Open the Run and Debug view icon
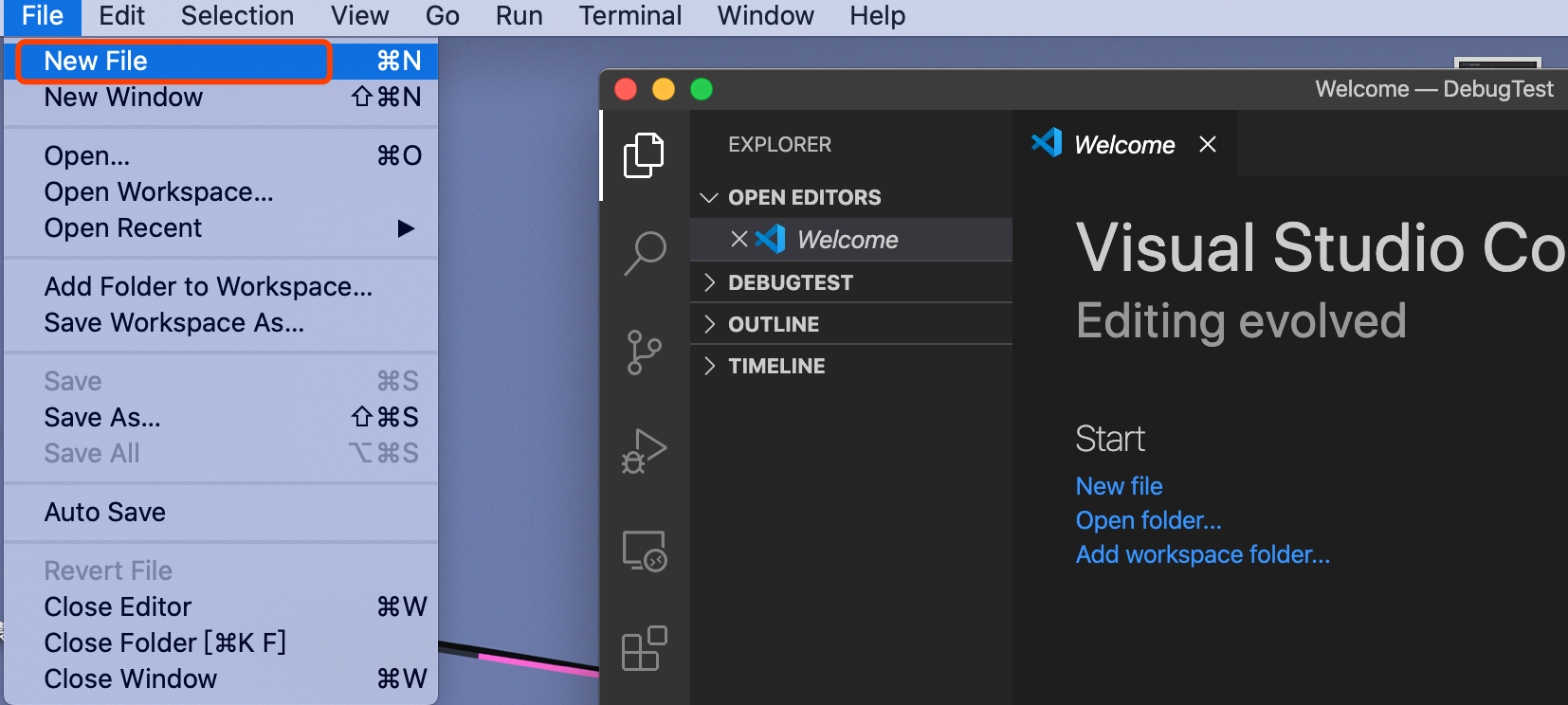 point(645,451)
